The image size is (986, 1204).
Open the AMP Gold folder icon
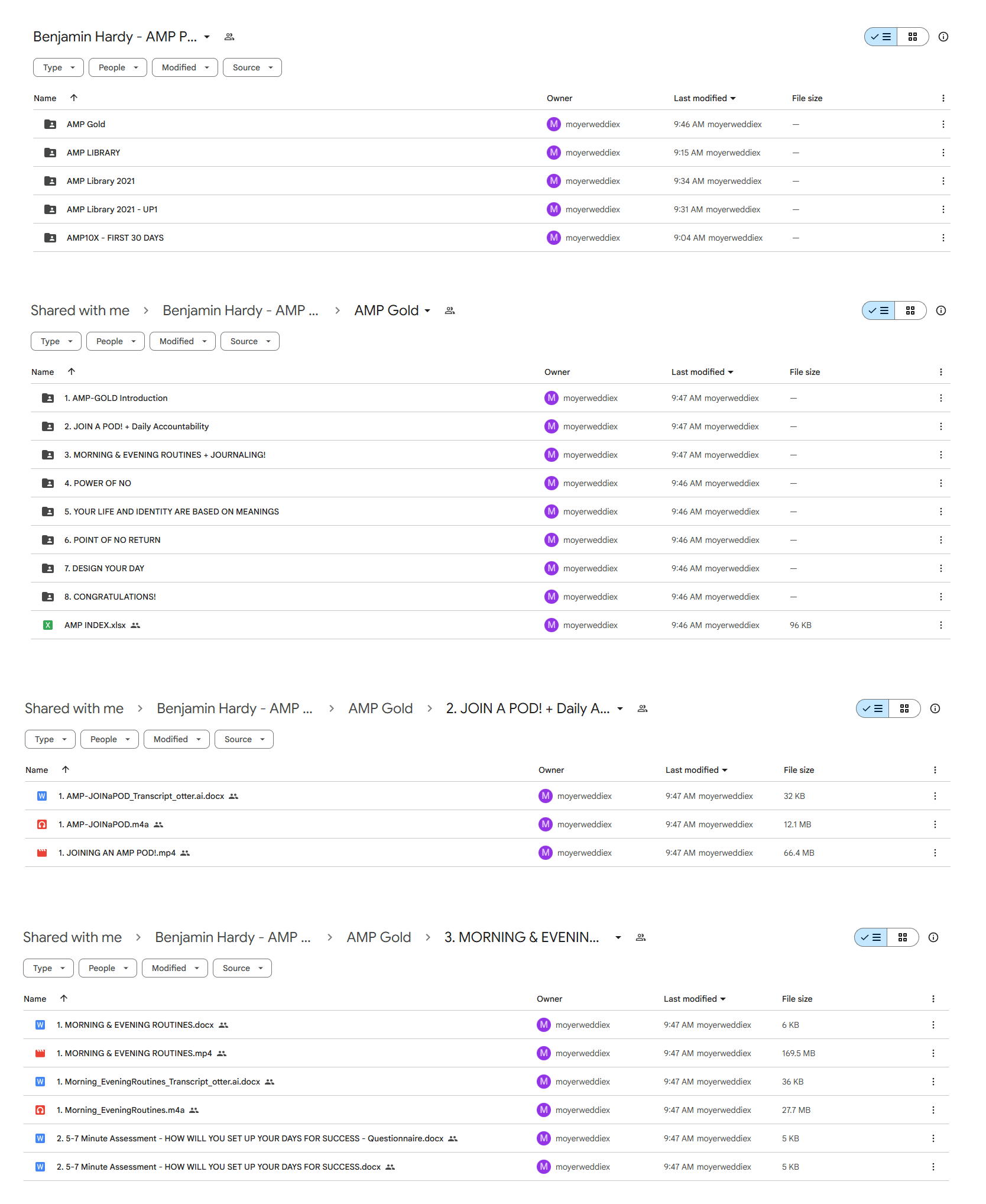point(50,124)
